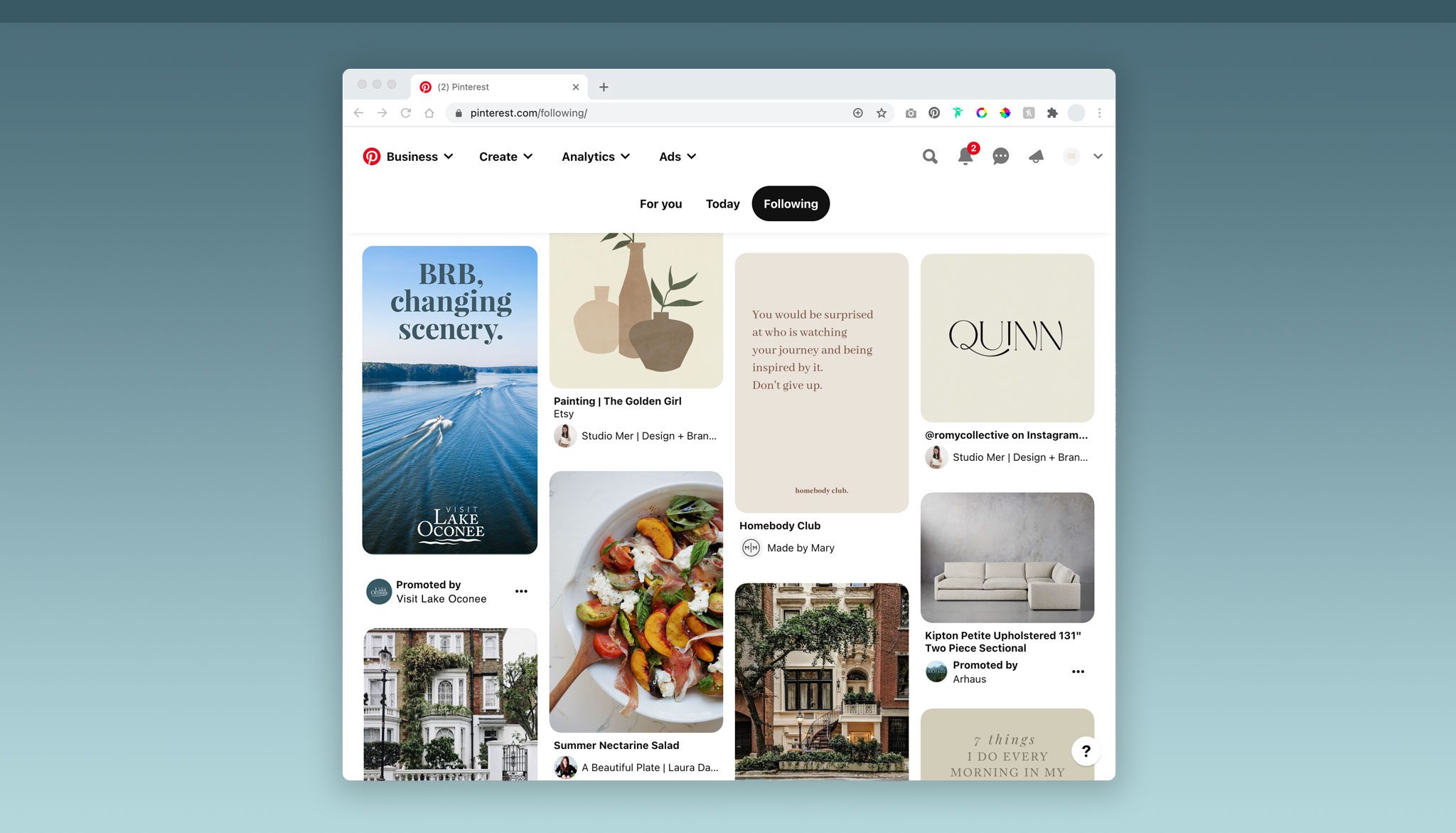
Task: Click the padlock icon next to the URL
Action: (x=459, y=112)
